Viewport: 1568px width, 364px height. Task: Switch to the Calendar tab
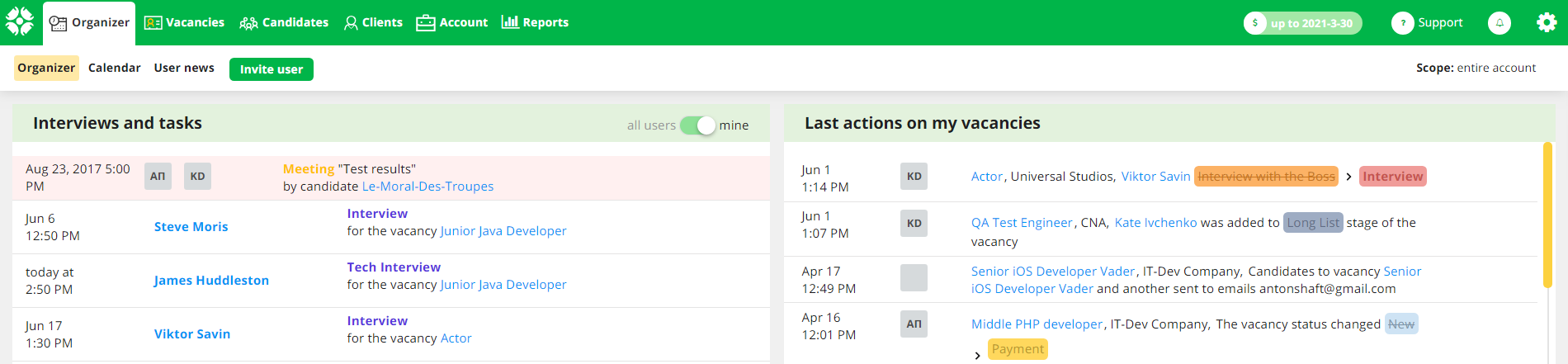point(114,69)
